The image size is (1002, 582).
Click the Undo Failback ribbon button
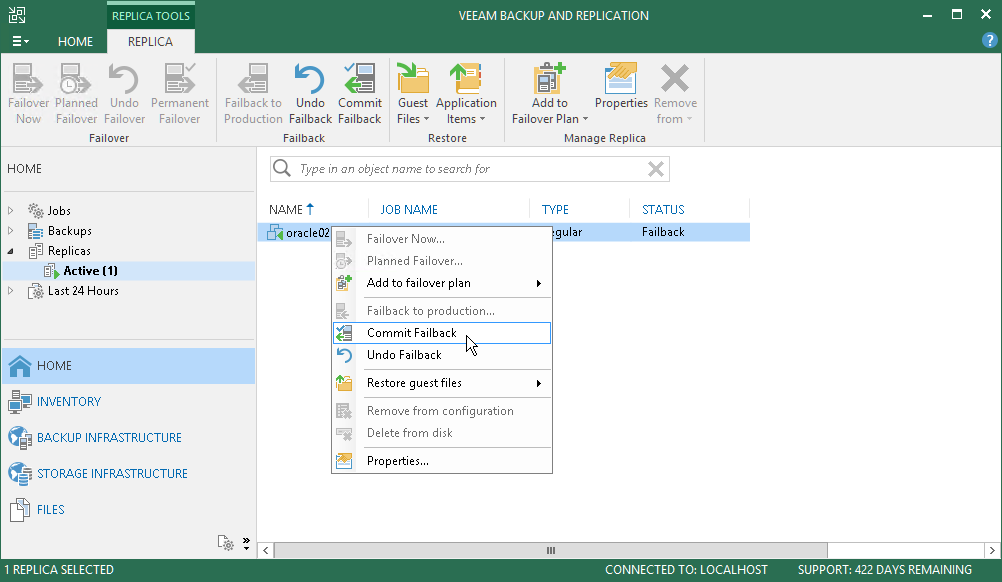310,93
